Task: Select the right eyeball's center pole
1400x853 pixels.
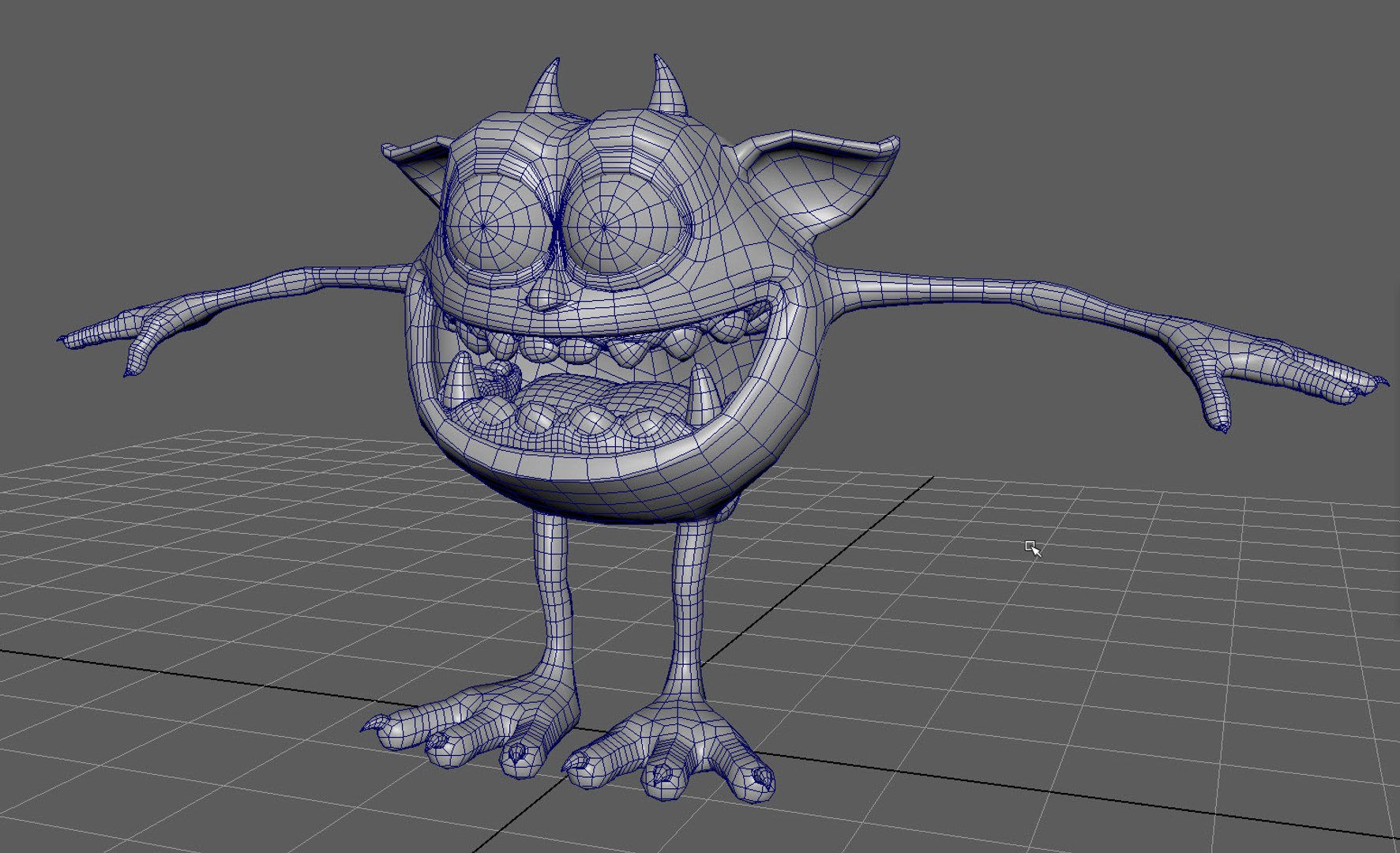Action: pyautogui.click(x=604, y=227)
